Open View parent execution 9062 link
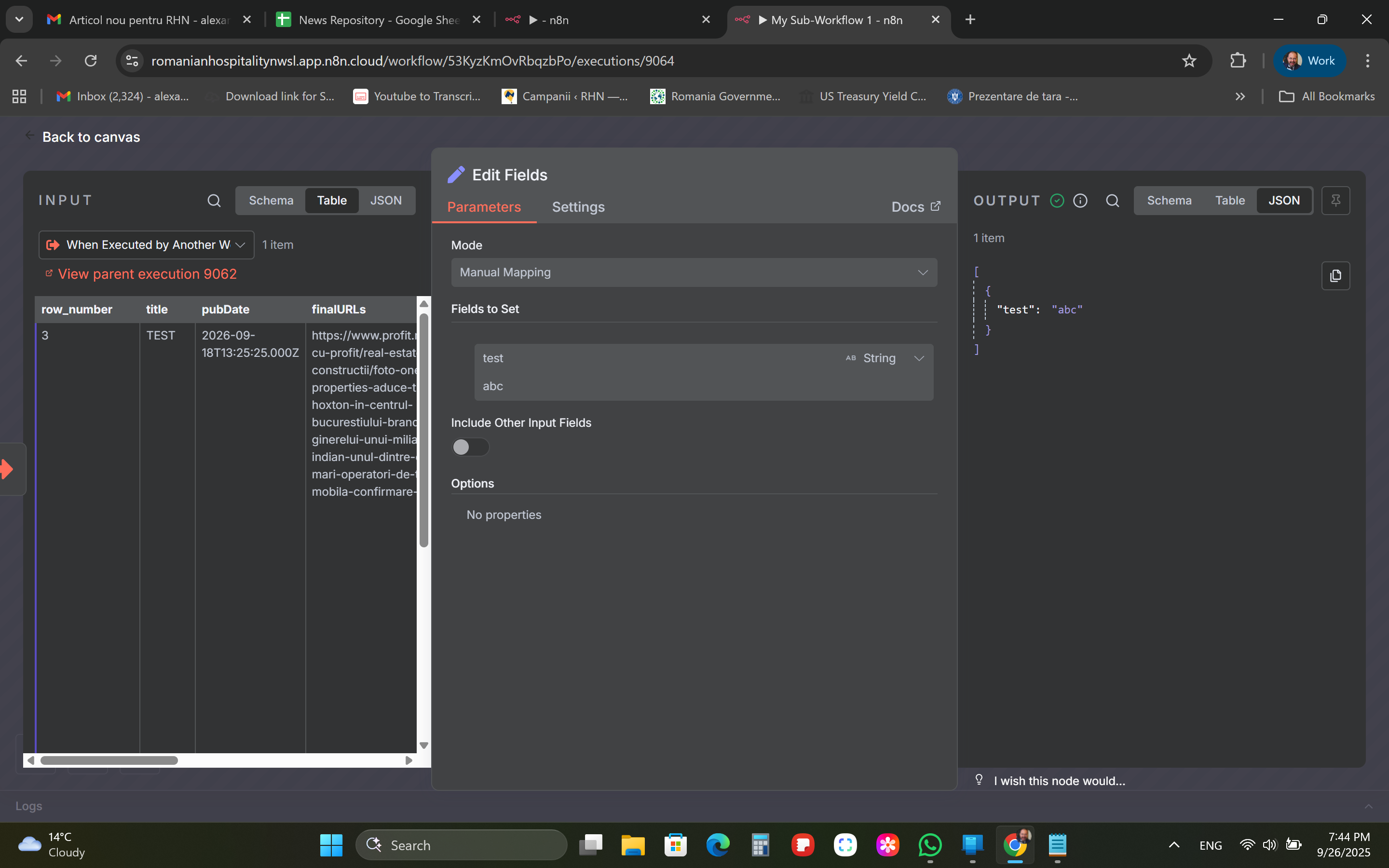Viewport: 1389px width, 868px height. [147, 274]
